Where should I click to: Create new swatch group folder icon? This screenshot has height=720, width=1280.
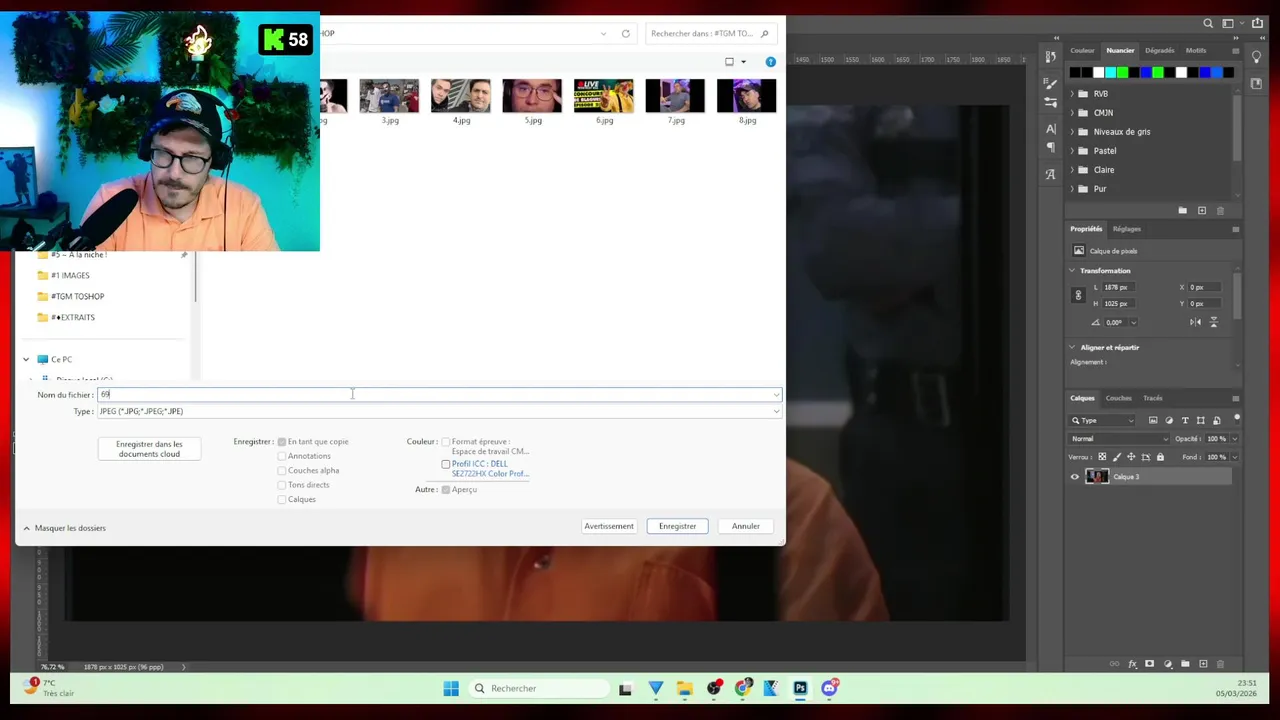click(x=1183, y=211)
